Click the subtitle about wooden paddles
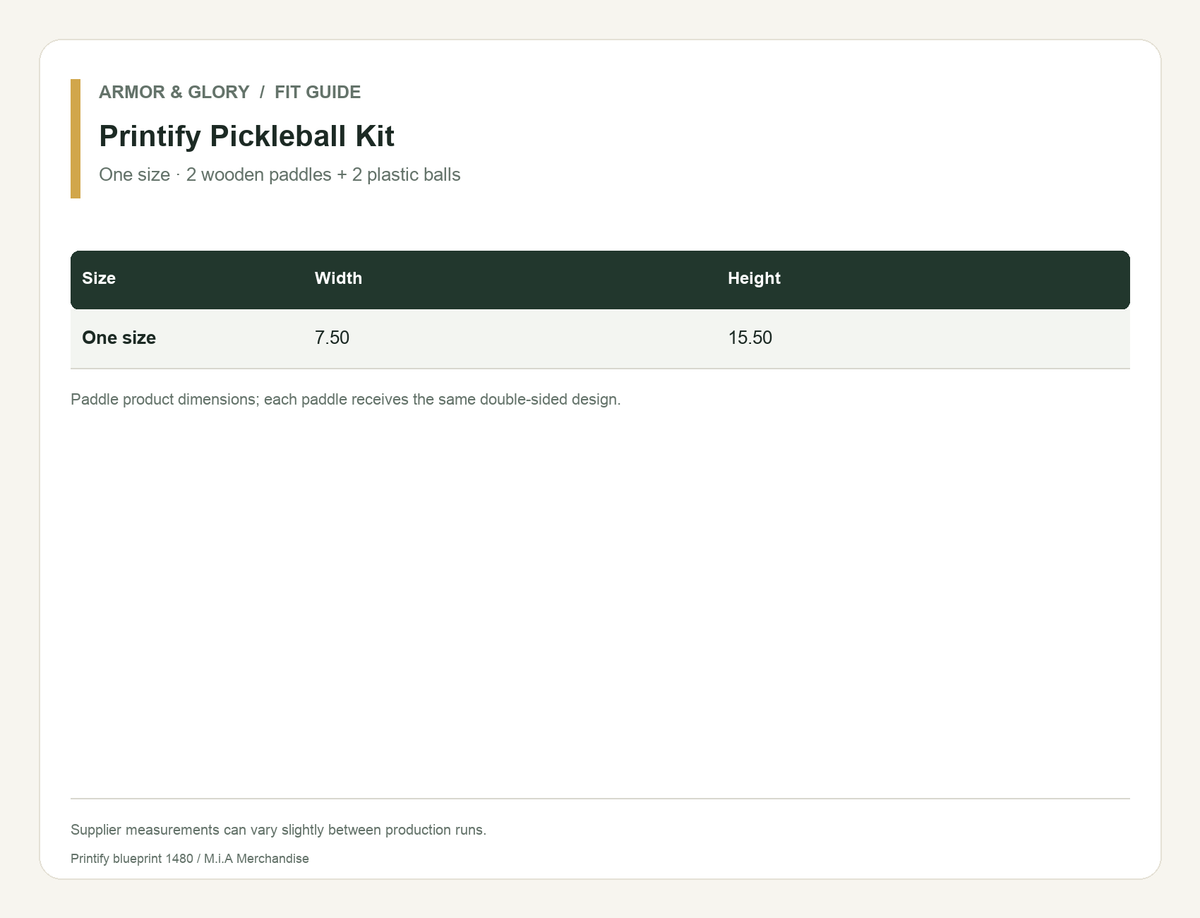The height and width of the screenshot is (918, 1200). (280, 175)
